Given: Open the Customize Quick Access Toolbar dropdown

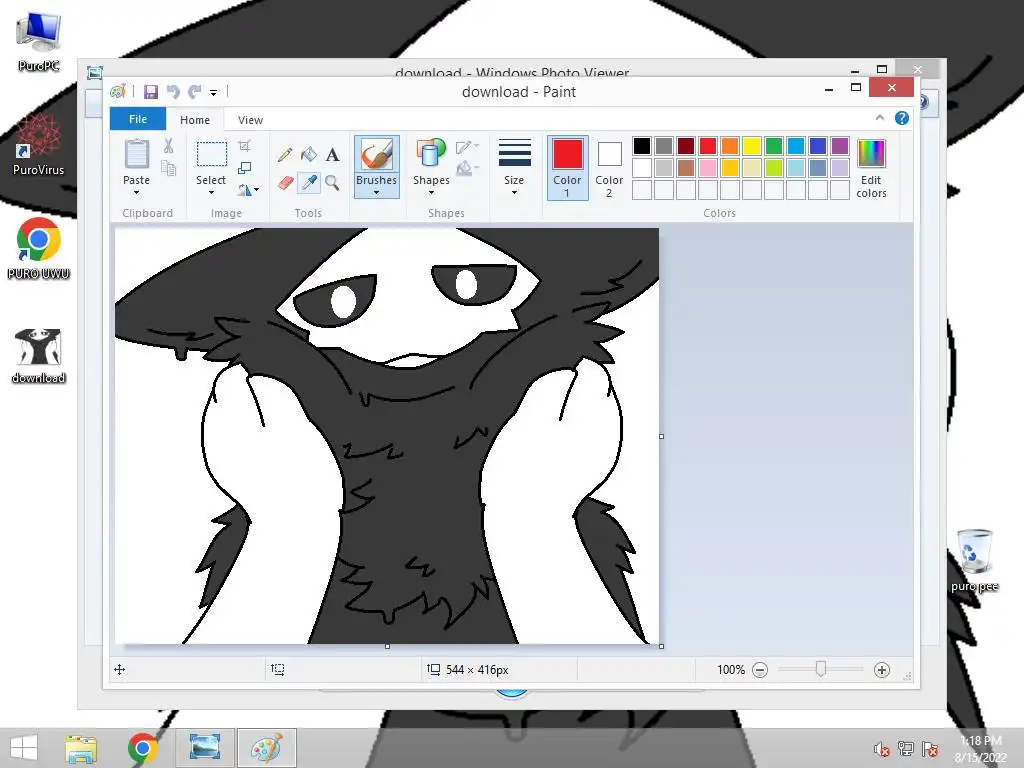Looking at the screenshot, I should (214, 93).
